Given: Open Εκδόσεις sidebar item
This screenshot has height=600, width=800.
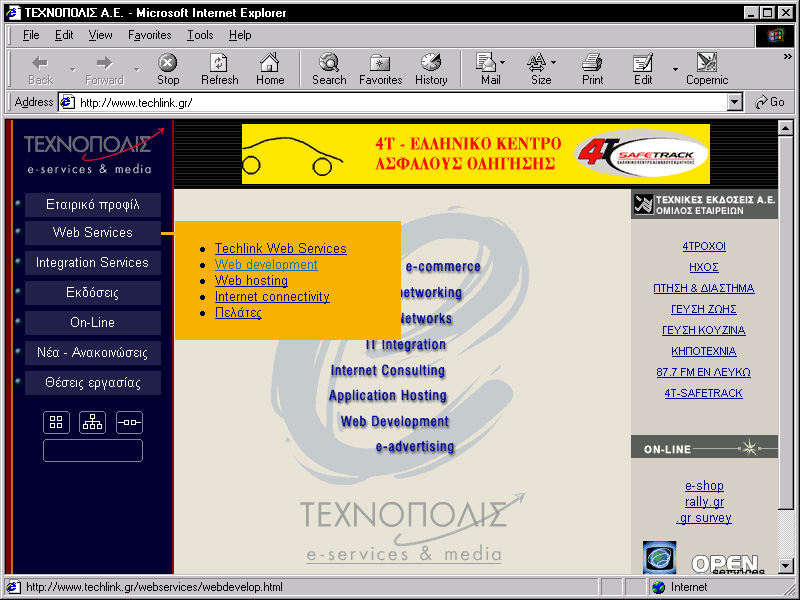Looking at the screenshot, I should coord(92,293).
